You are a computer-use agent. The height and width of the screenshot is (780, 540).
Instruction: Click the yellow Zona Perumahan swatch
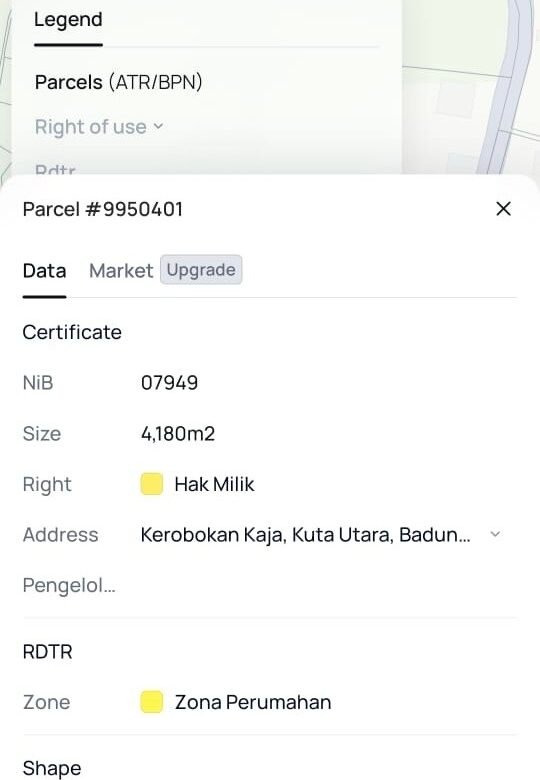(x=152, y=702)
